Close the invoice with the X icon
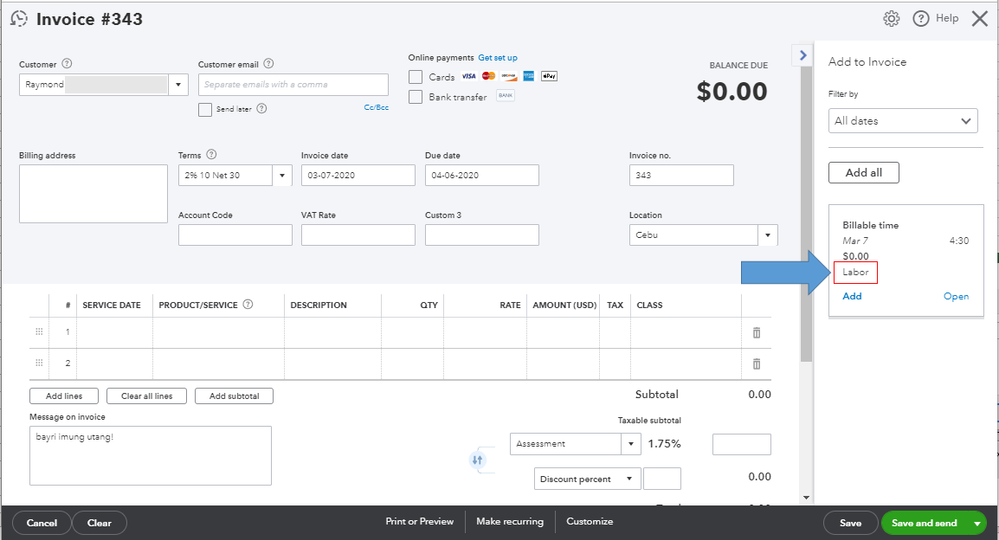Viewport: 999px width, 540px height. 980,18
